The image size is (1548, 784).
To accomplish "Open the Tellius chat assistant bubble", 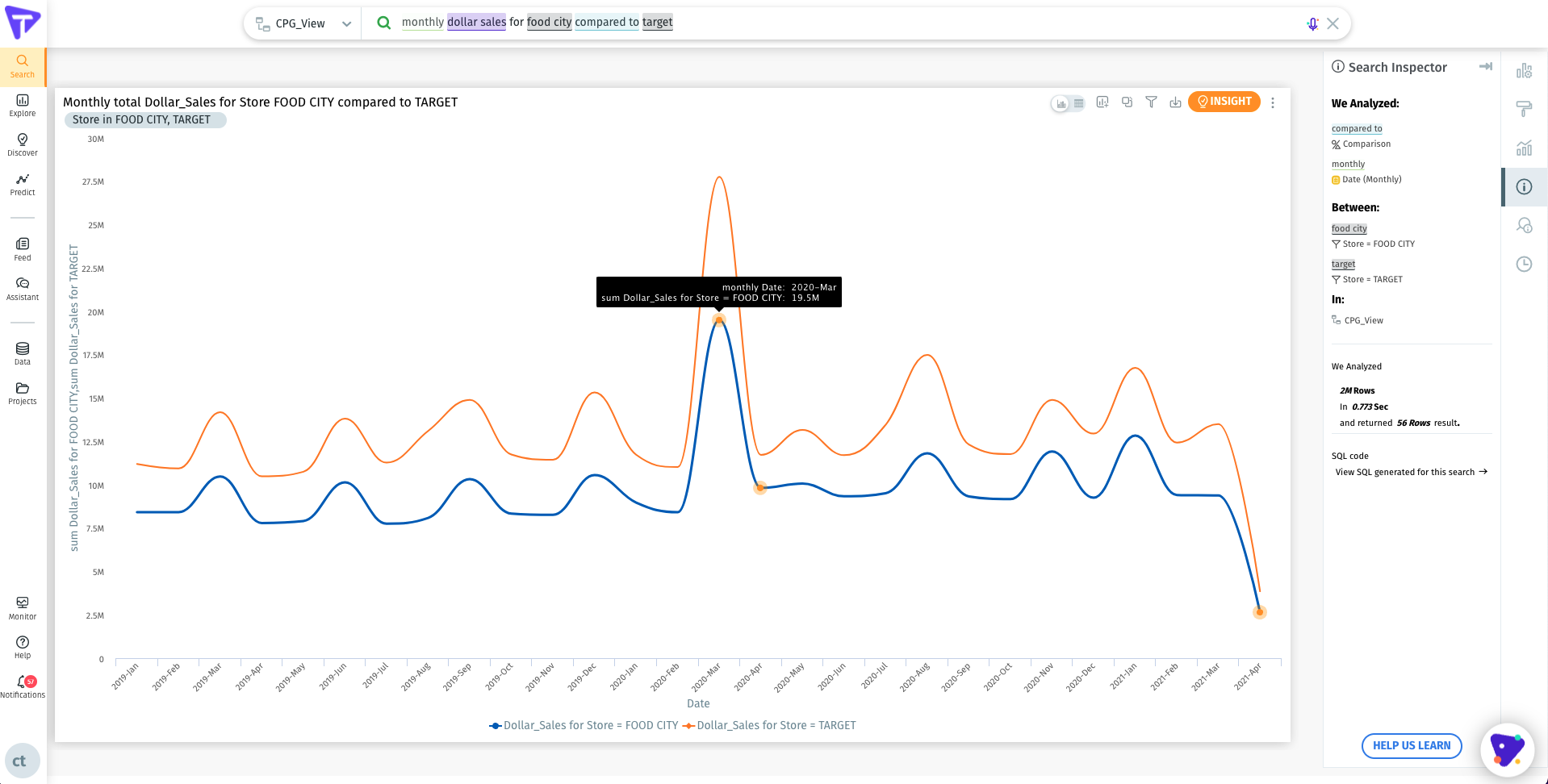I will (1507, 750).
